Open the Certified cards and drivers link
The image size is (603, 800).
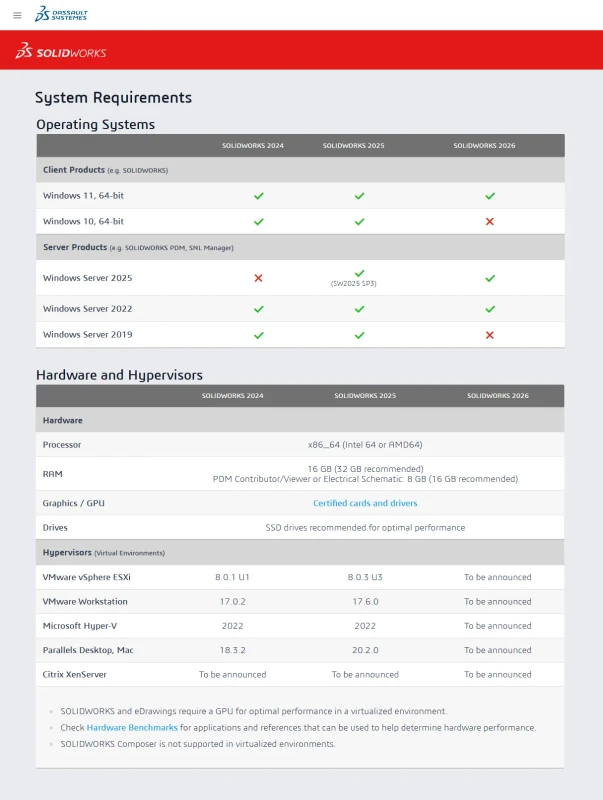pyautogui.click(x=365, y=503)
